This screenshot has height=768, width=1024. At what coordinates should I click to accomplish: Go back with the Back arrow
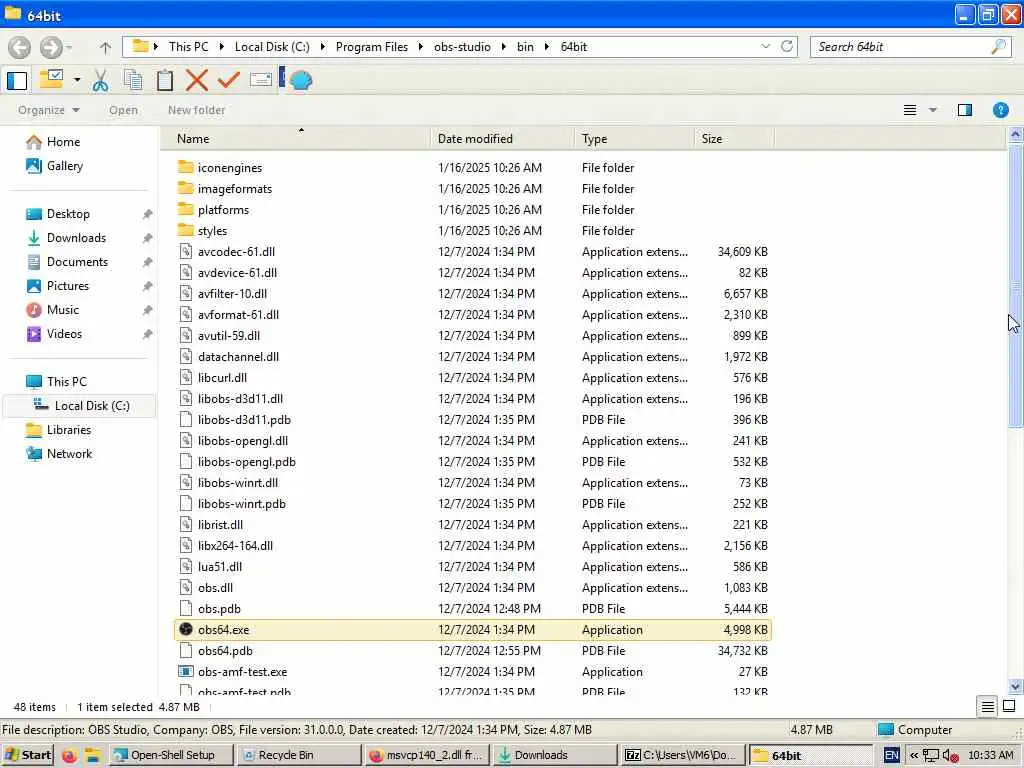point(19,47)
